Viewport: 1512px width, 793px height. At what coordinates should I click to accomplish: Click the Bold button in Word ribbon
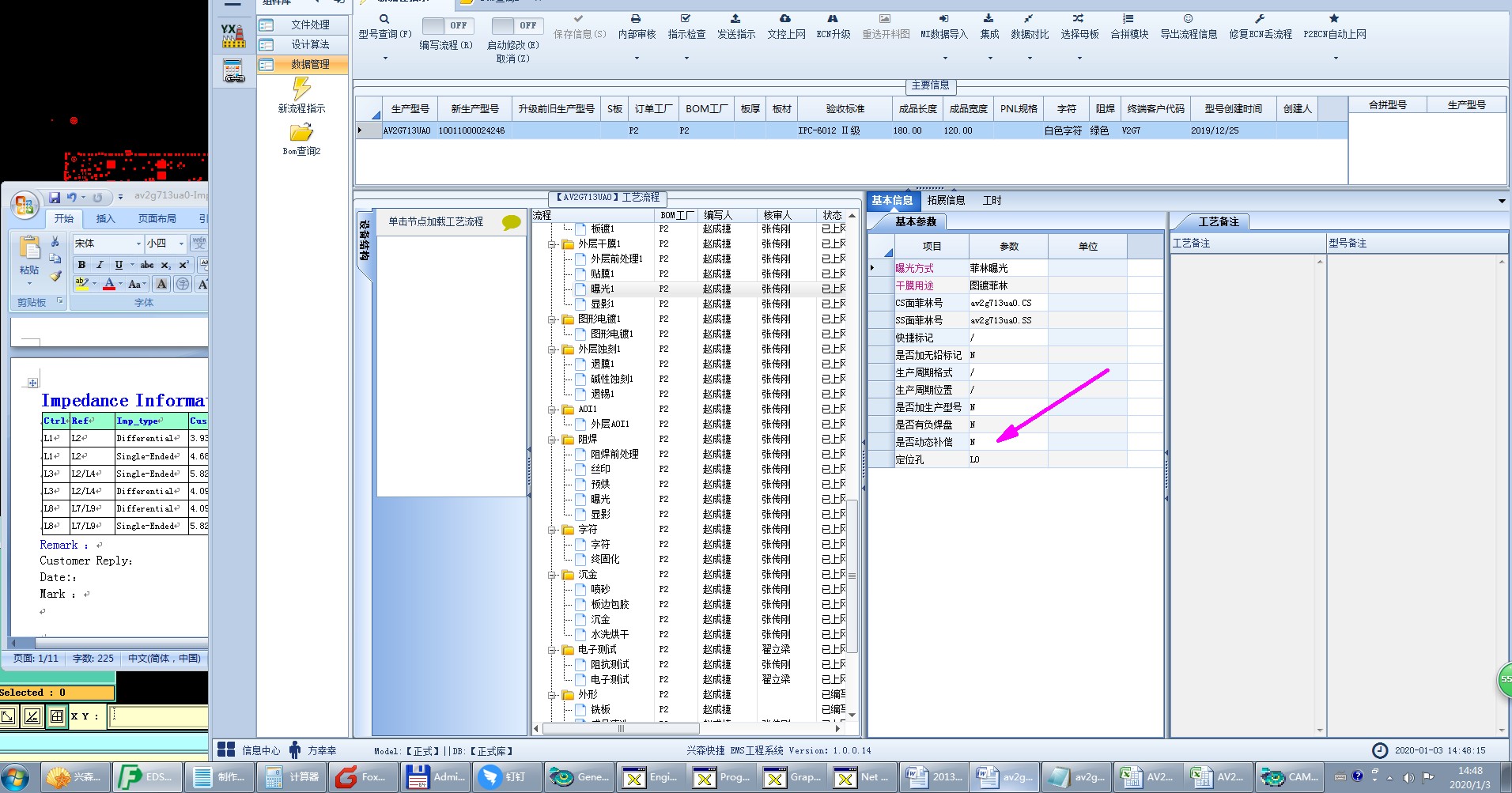(81, 265)
